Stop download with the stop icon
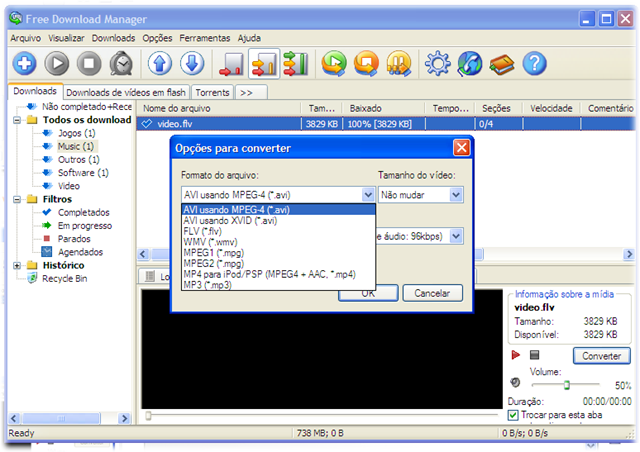This screenshot has width=640, height=452. [x=89, y=64]
